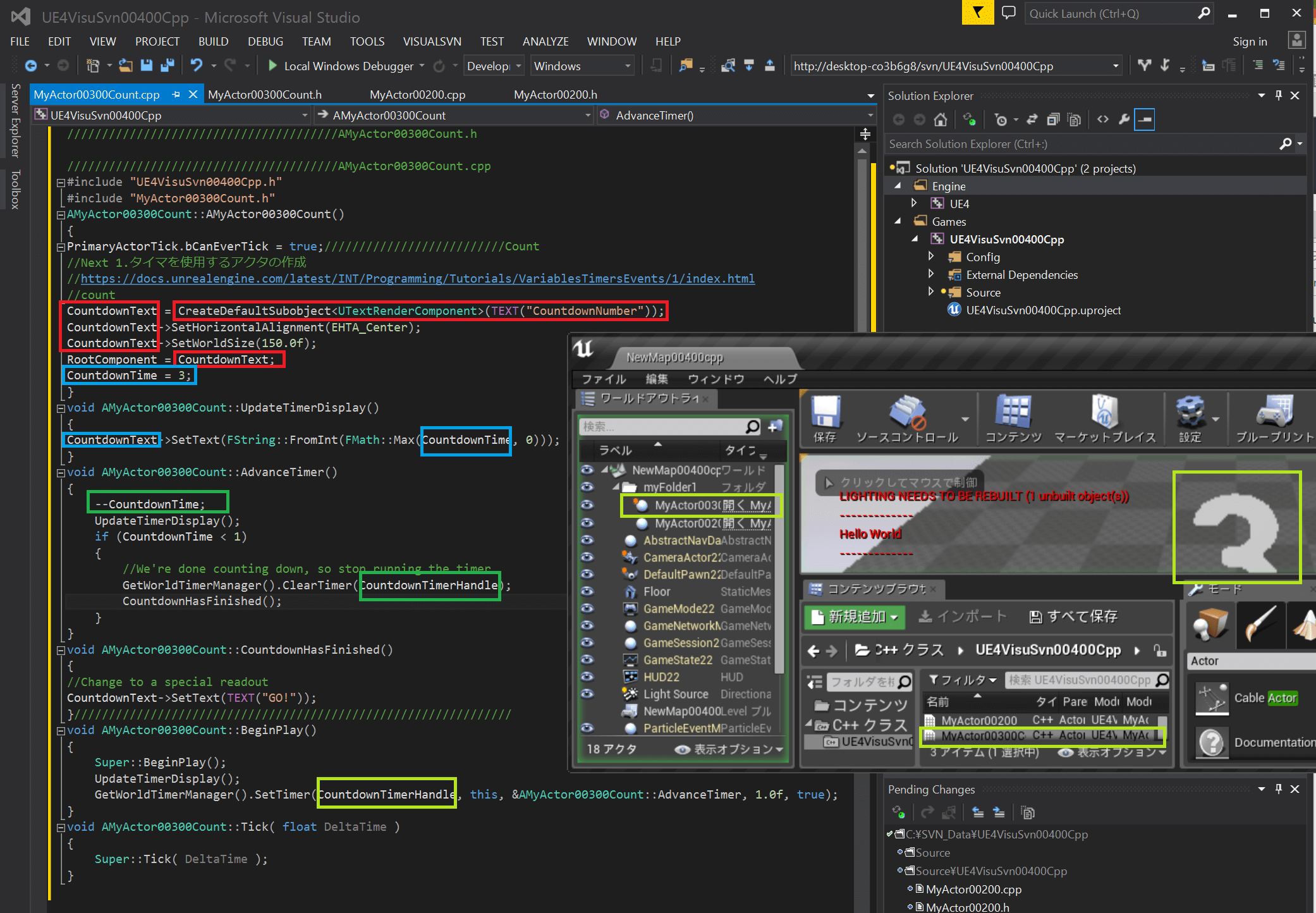Click the split editor window icon
The width and height of the screenshot is (1316, 913).
[x=865, y=134]
